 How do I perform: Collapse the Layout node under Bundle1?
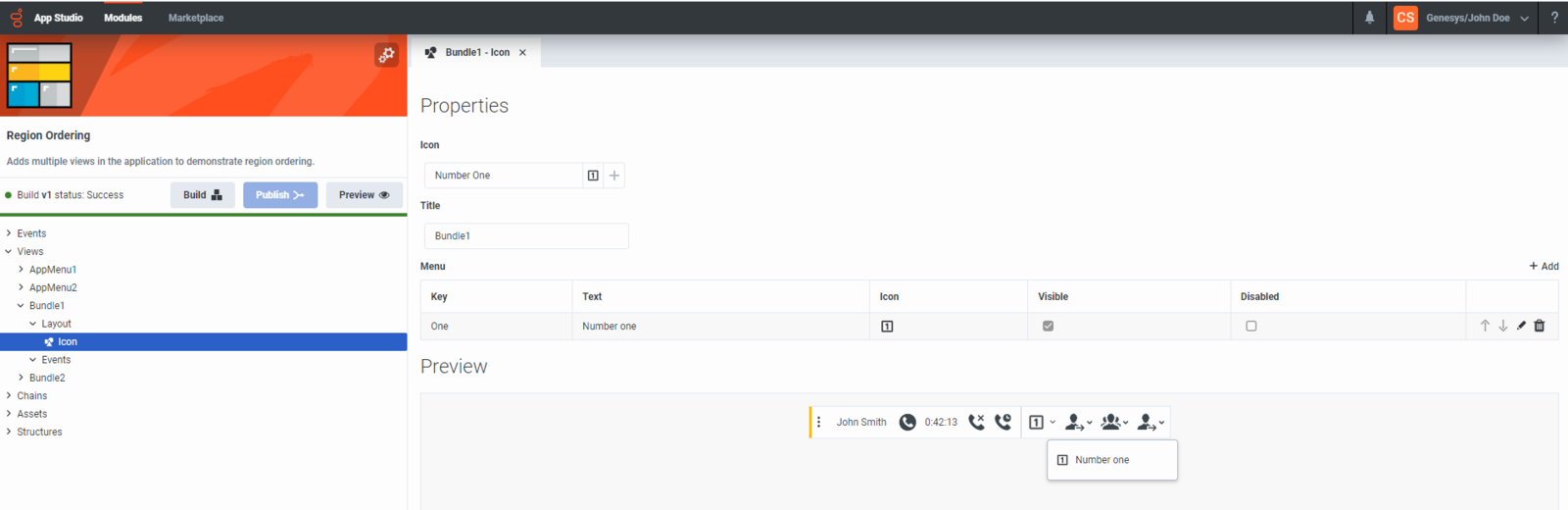pyautogui.click(x=33, y=324)
